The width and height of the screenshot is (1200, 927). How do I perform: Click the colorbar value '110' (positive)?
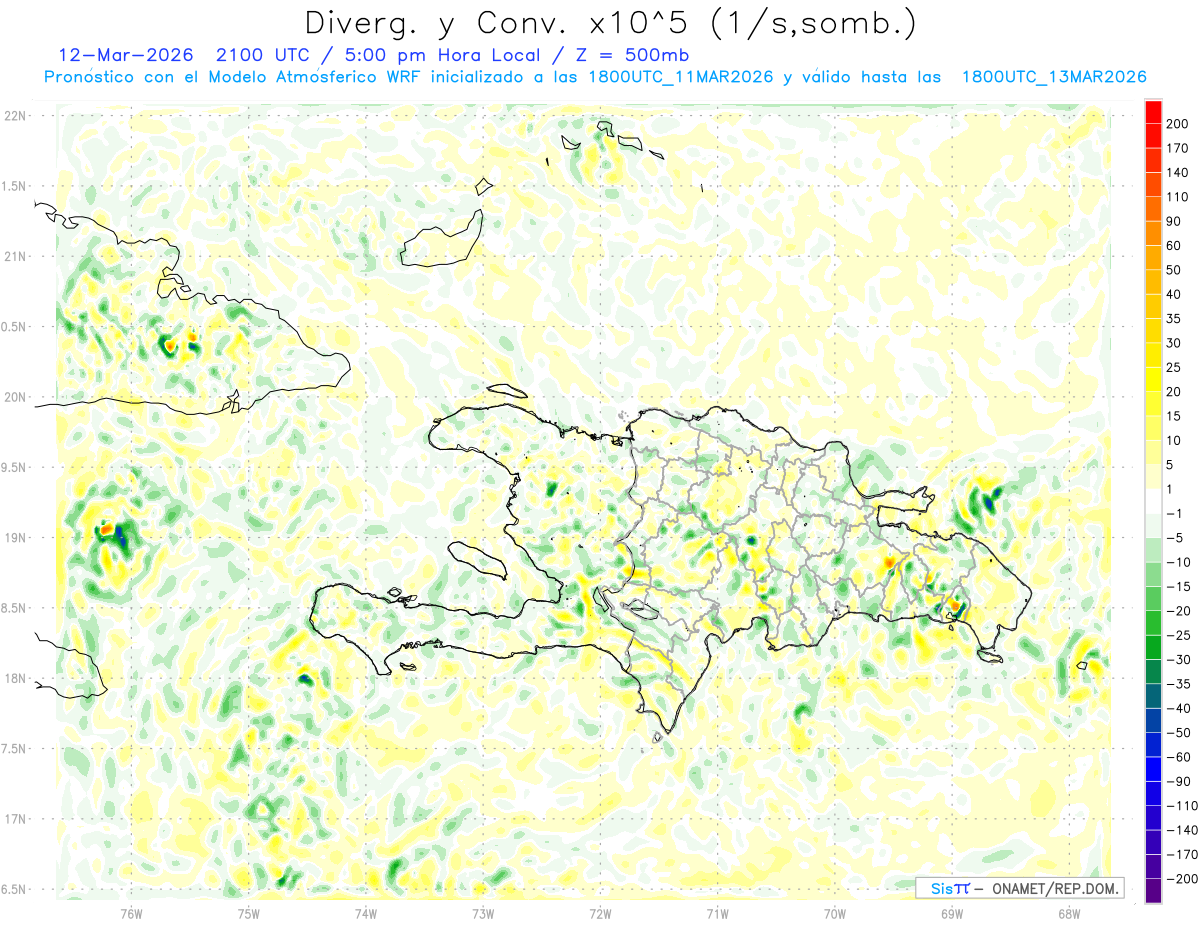pyautogui.click(x=1177, y=197)
